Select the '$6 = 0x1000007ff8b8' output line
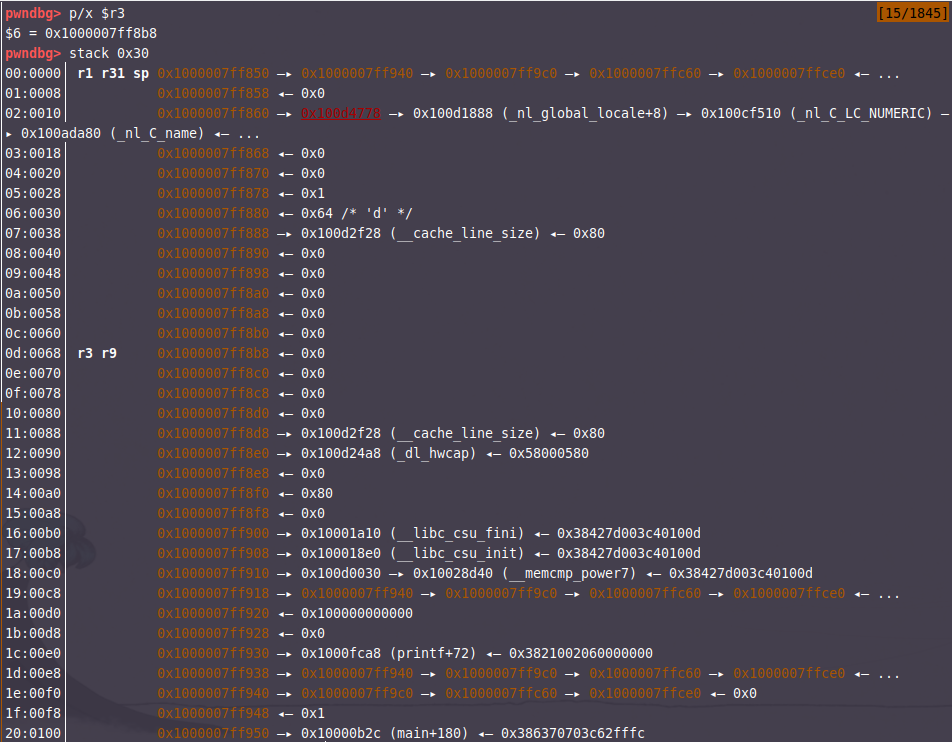952x742 pixels. click(x=81, y=33)
